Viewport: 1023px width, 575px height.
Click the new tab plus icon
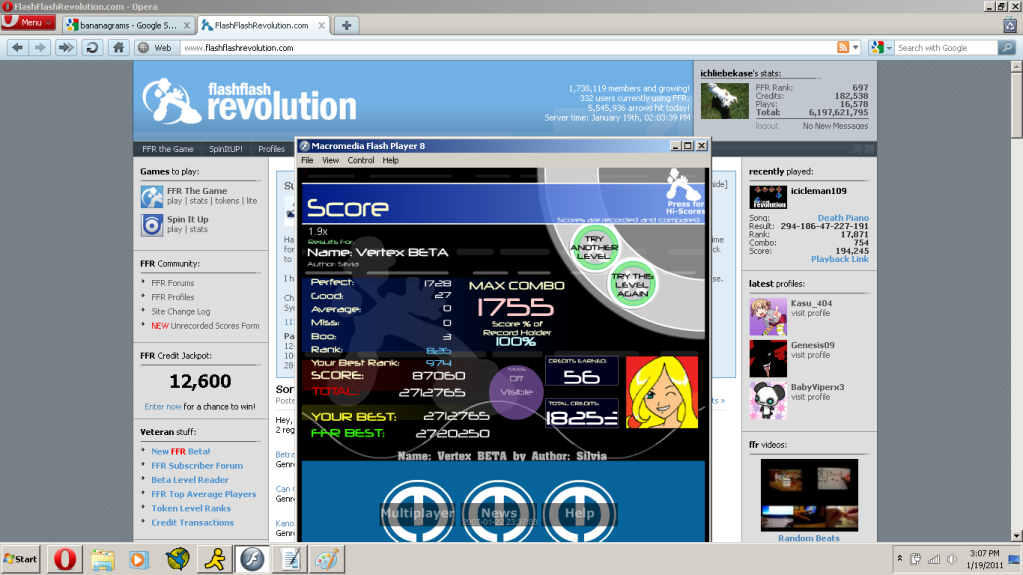(346, 25)
